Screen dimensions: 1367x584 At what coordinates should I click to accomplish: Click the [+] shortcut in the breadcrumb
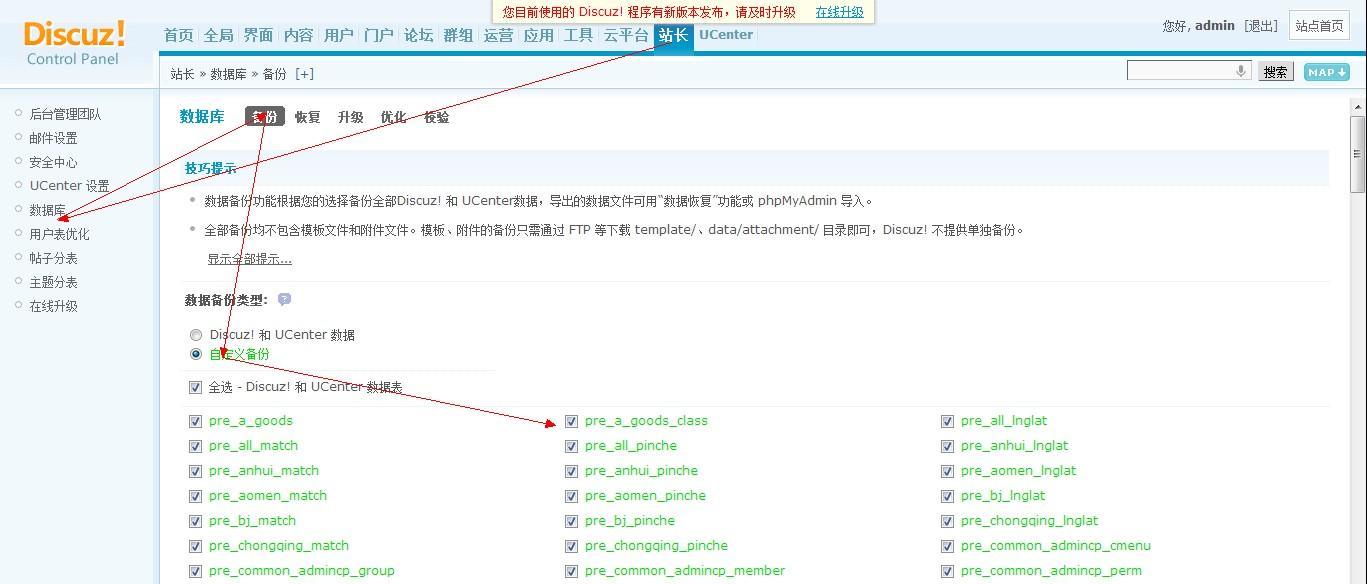pos(304,73)
